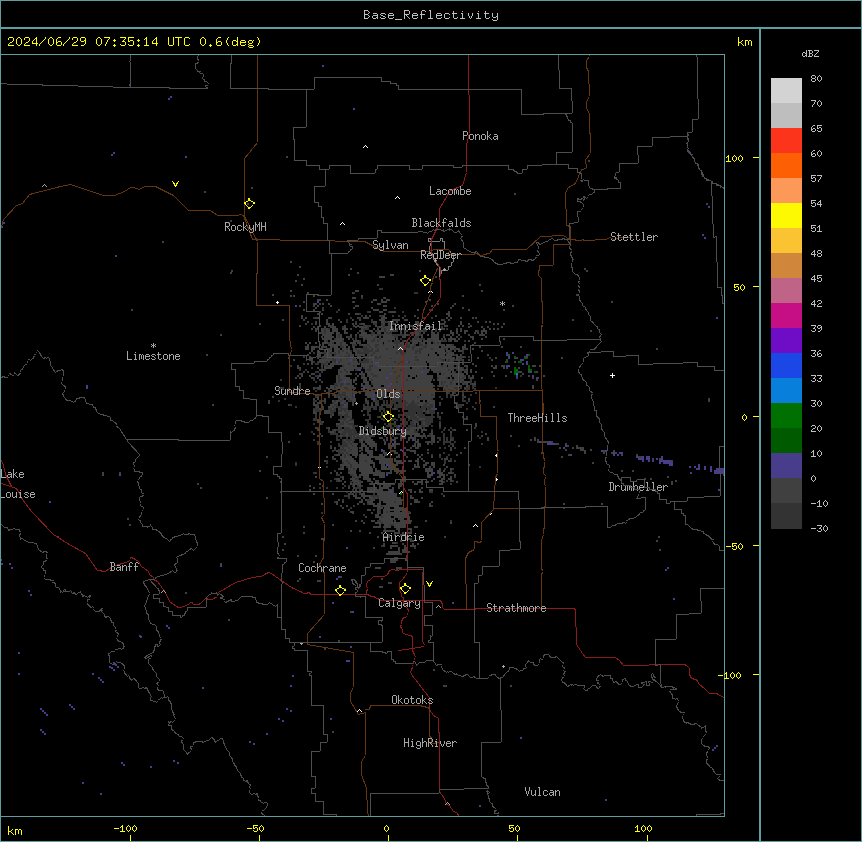Screen dimensions: 862x842
Task: Click the 2024/06/29 07:35:14 UTC timestamp
Action: pyautogui.click(x=99, y=42)
